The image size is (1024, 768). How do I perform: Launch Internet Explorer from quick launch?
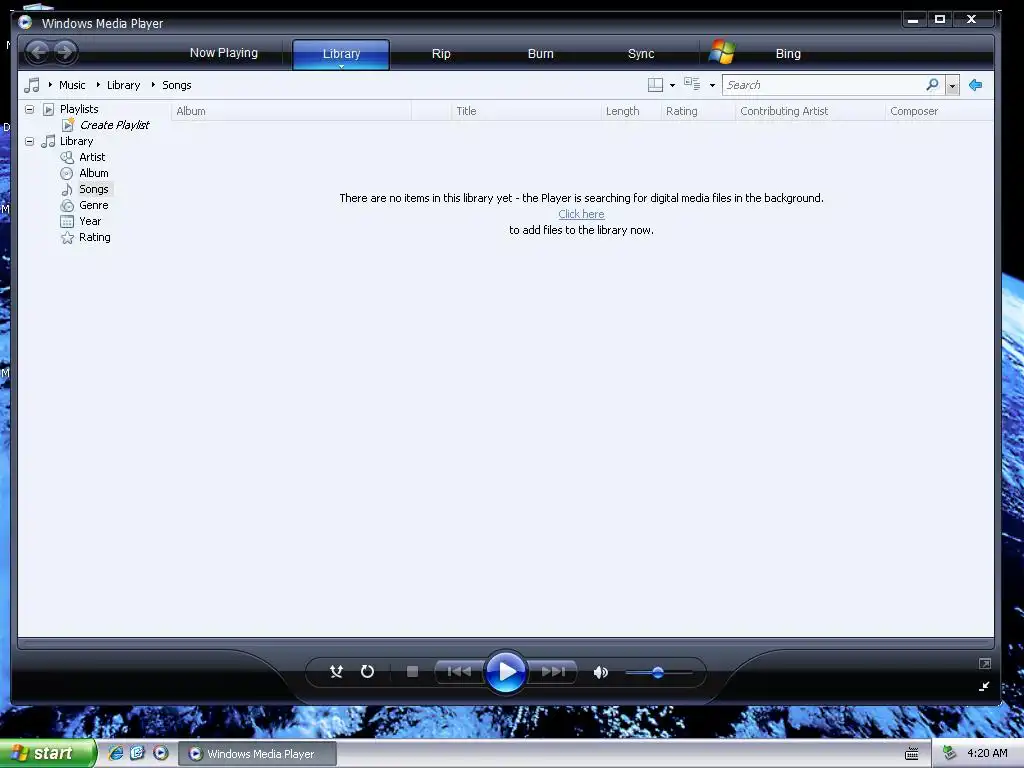[116, 753]
